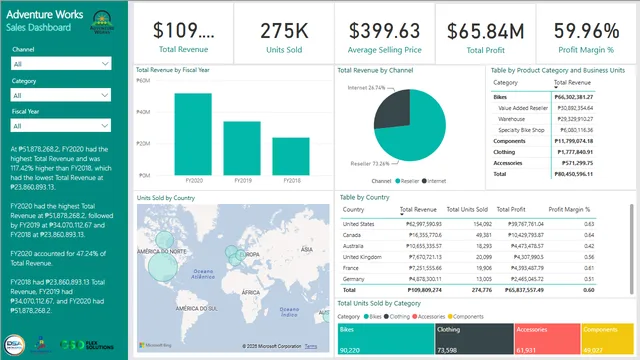This screenshot has height=360, width=640.
Task: Select the Internet slice of pie chart
Action: 394,109
